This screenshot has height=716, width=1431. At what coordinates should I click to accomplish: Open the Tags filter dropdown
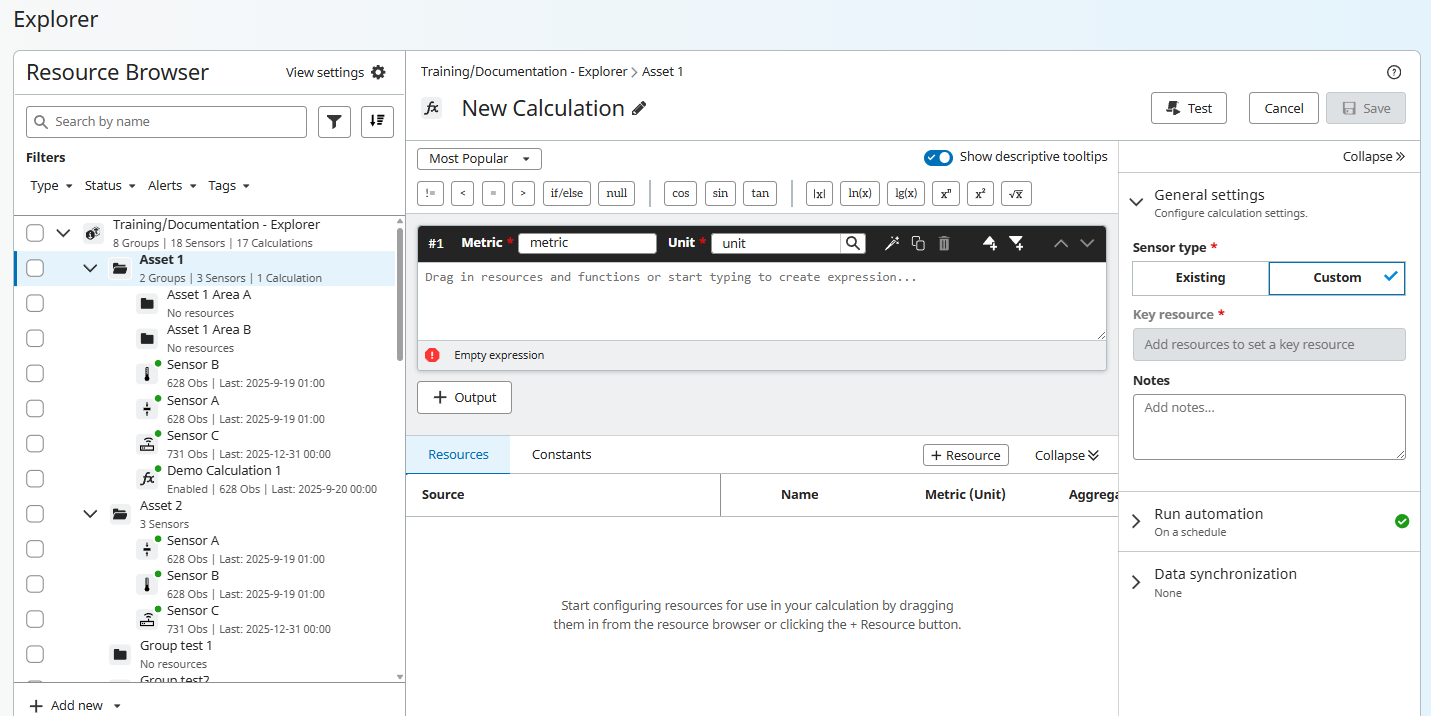pos(229,186)
